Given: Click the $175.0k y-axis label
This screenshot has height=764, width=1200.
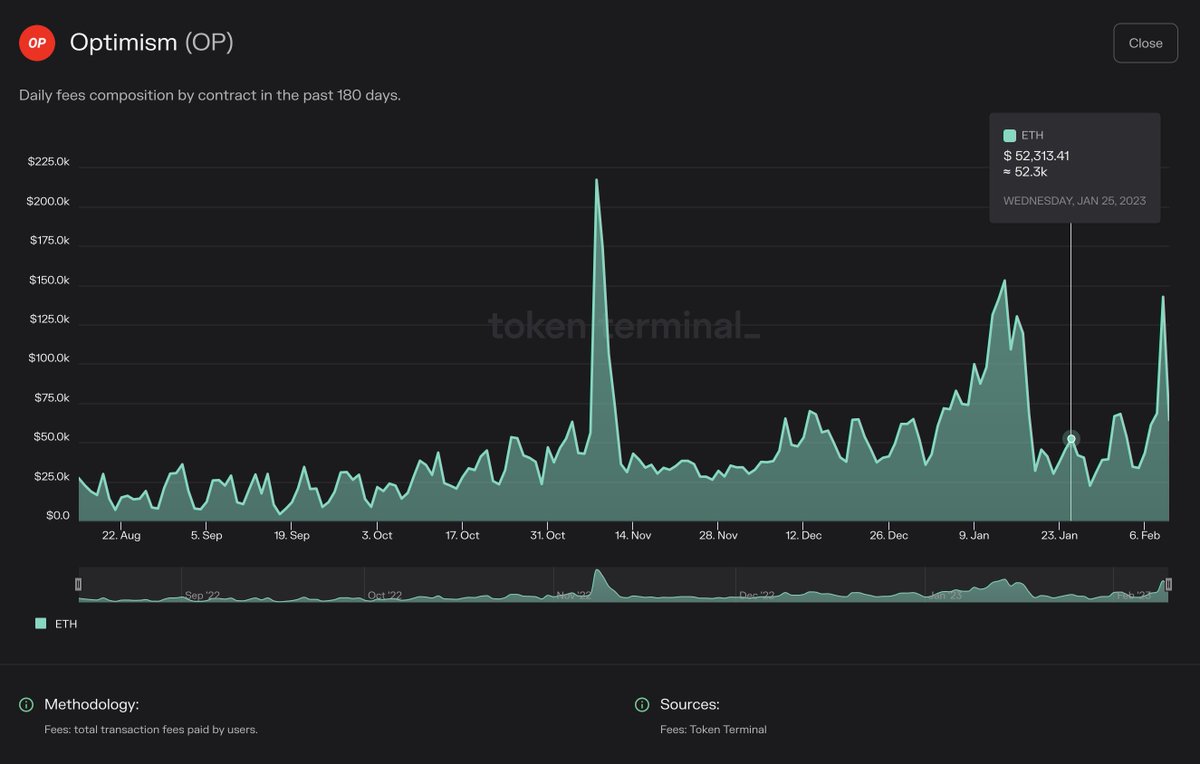Looking at the screenshot, I should (48, 241).
